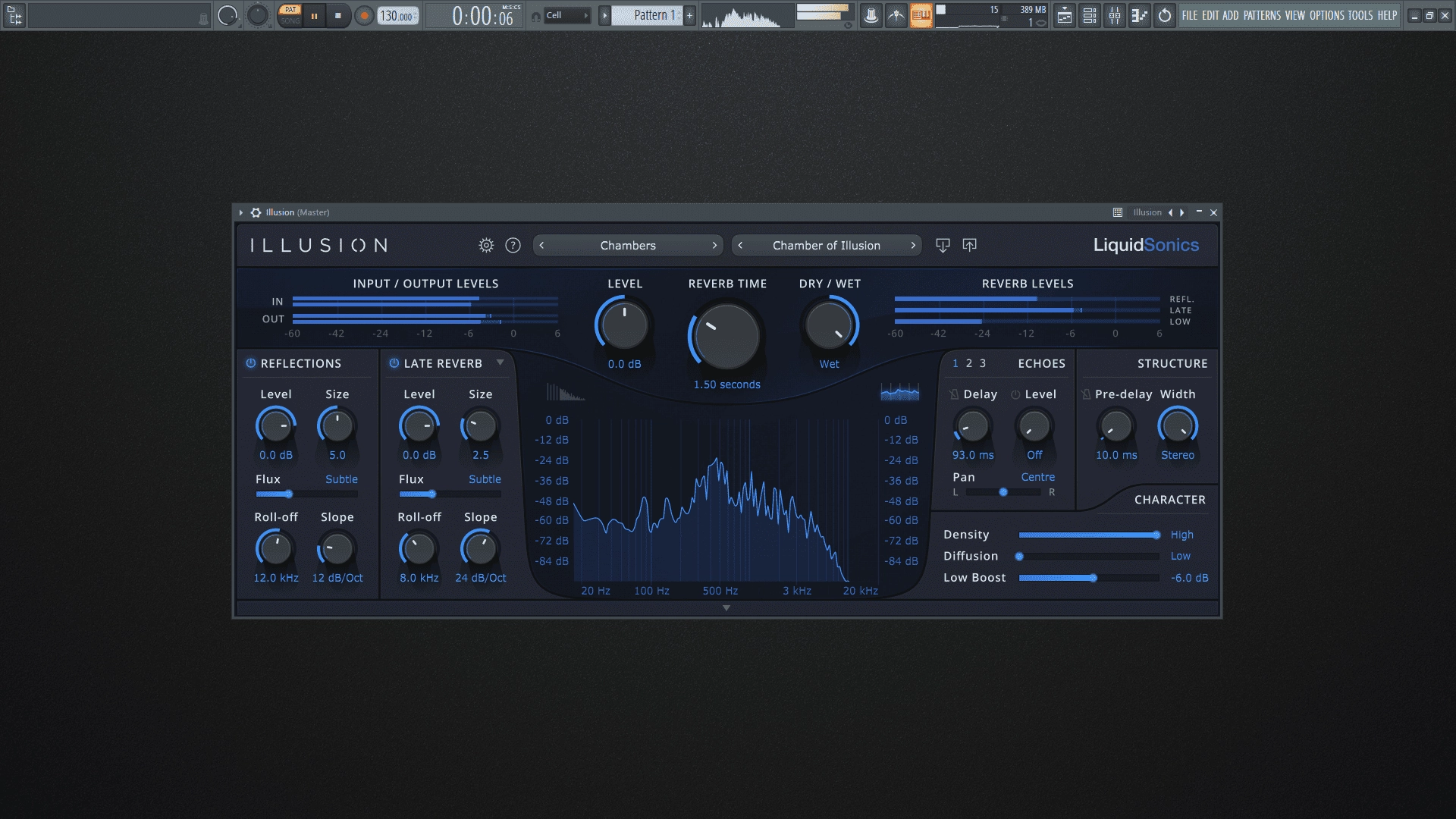1456x819 pixels.
Task: Click the 130.000 tempo field
Action: 398,16
